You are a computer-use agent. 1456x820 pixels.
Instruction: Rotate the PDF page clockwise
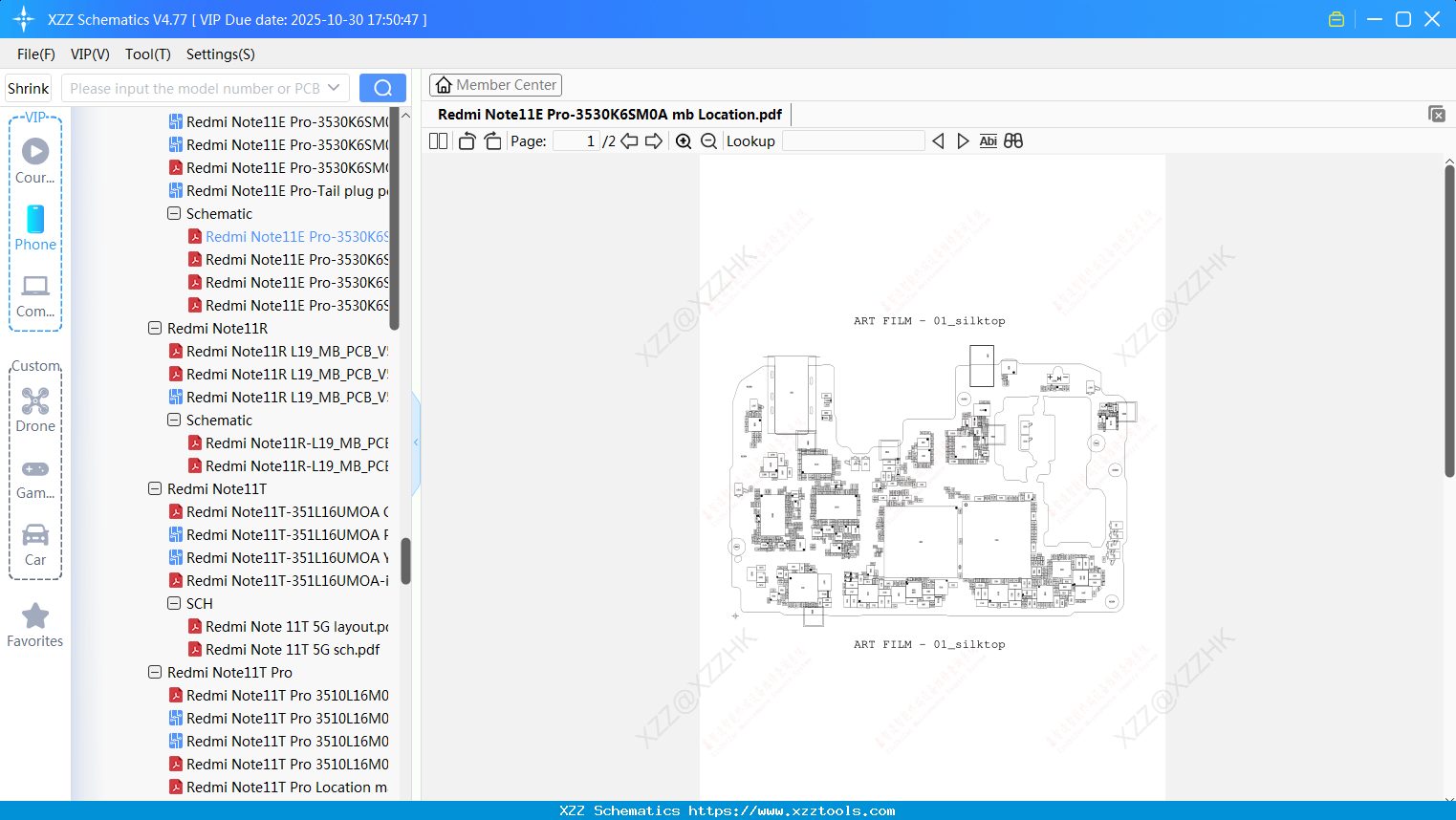point(491,140)
